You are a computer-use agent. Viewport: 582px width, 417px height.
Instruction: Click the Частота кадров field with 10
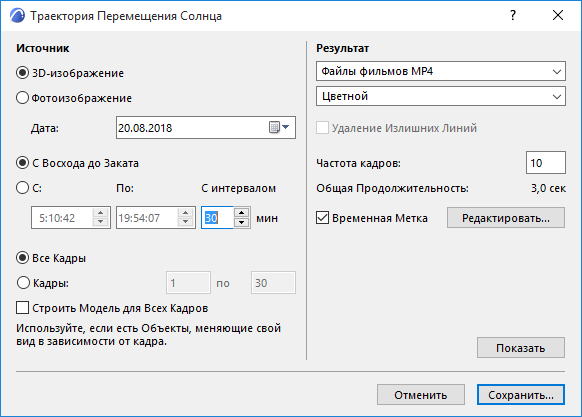point(546,163)
